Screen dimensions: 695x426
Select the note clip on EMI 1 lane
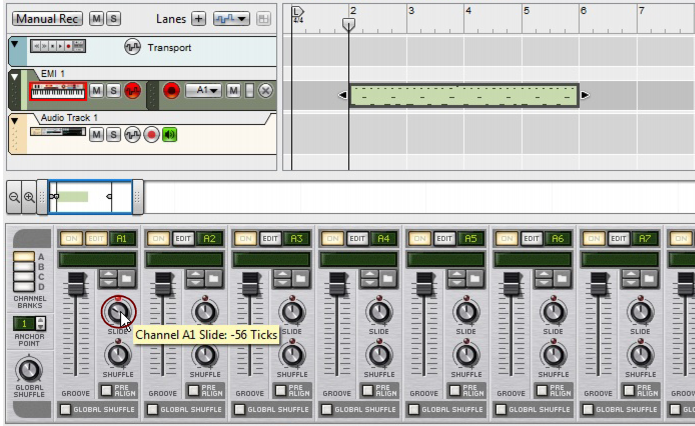tap(464, 96)
